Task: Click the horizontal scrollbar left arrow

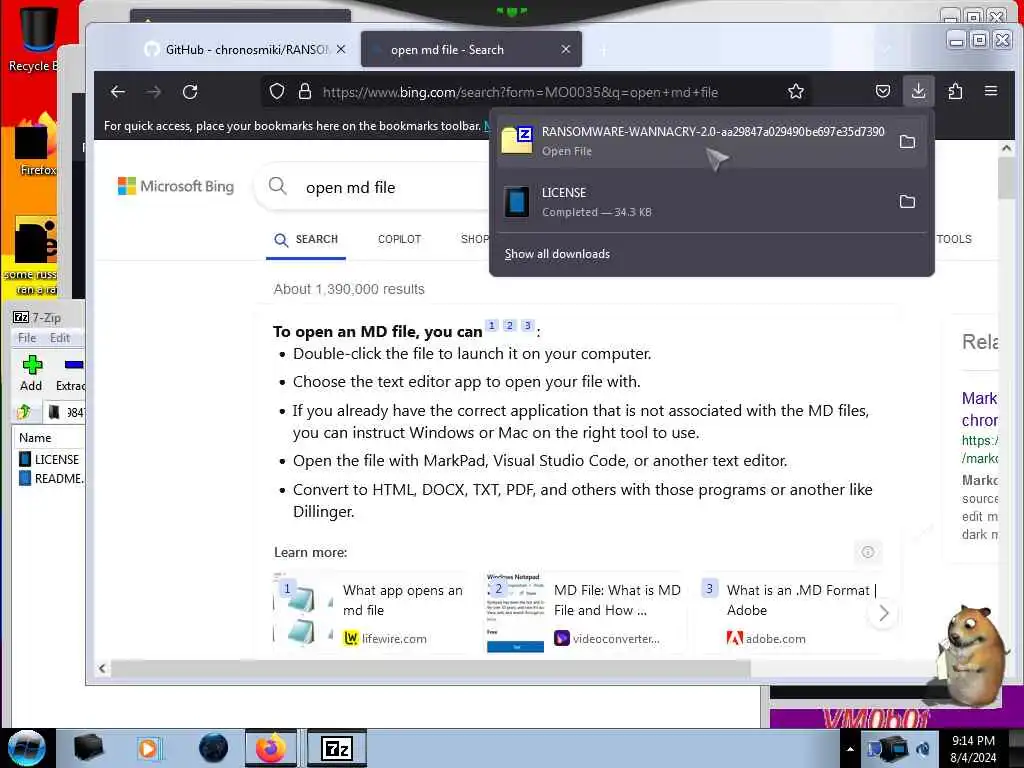Action: click(102, 668)
